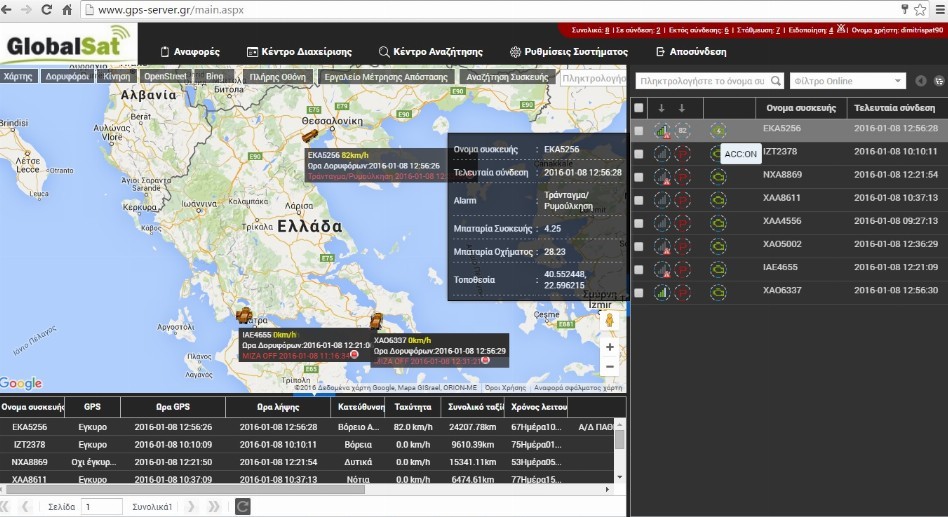Image resolution: width=948 pixels, height=517 pixels.
Task: Click the map address search field
Action: 593,78
